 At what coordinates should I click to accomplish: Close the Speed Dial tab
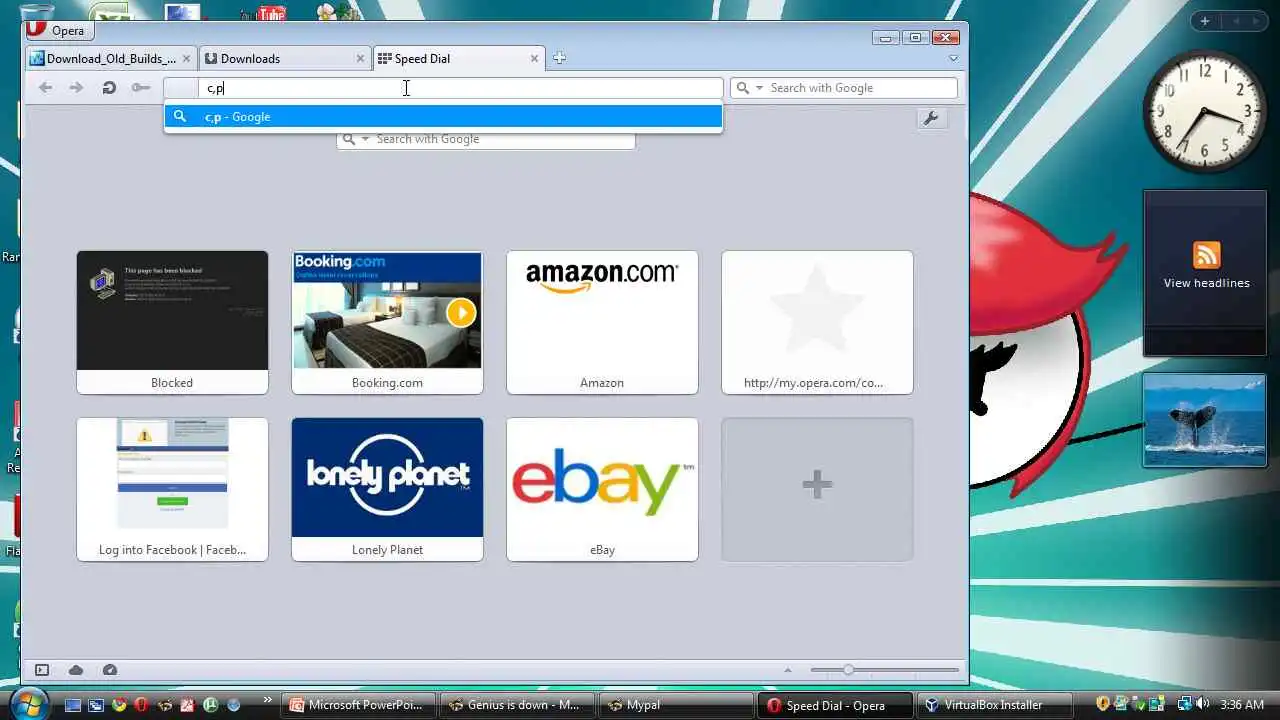(x=534, y=59)
